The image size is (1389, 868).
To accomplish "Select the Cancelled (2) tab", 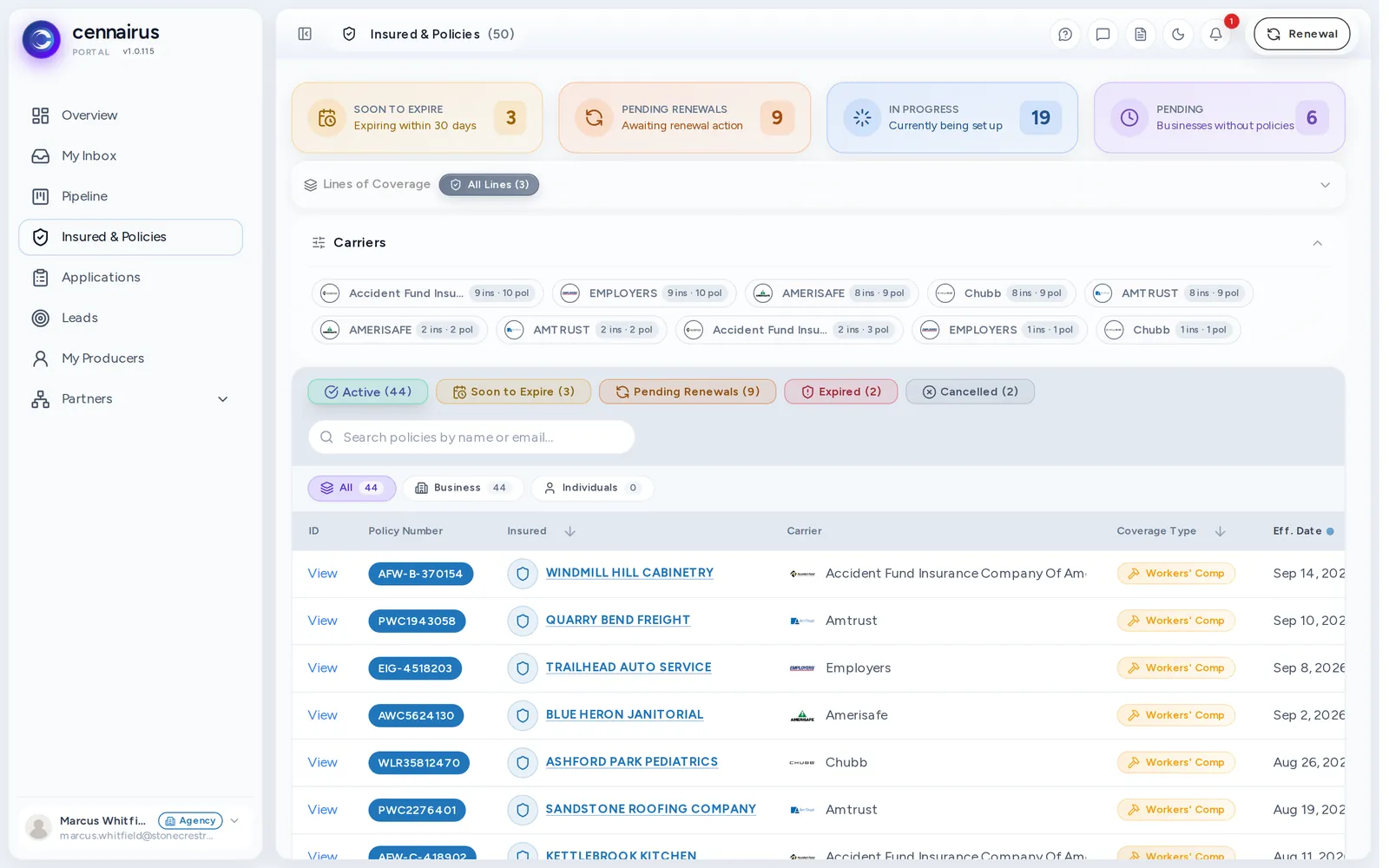I will [970, 391].
